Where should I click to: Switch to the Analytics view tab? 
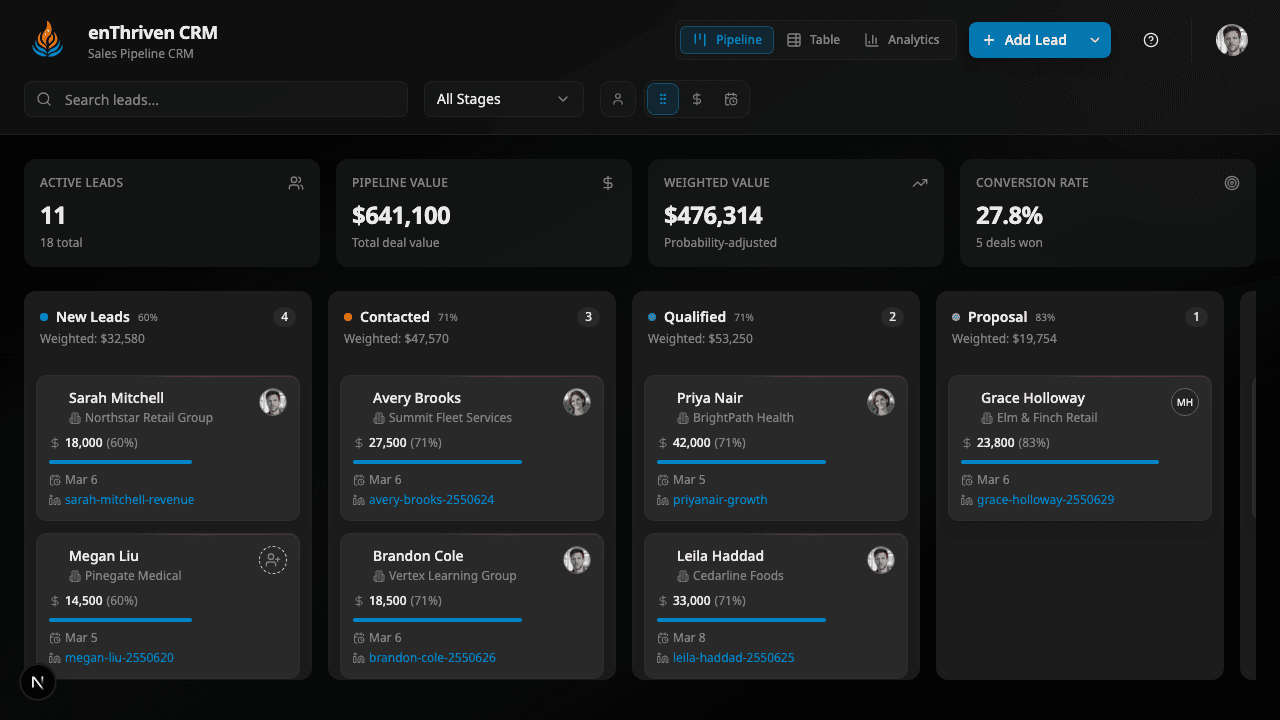click(x=902, y=40)
